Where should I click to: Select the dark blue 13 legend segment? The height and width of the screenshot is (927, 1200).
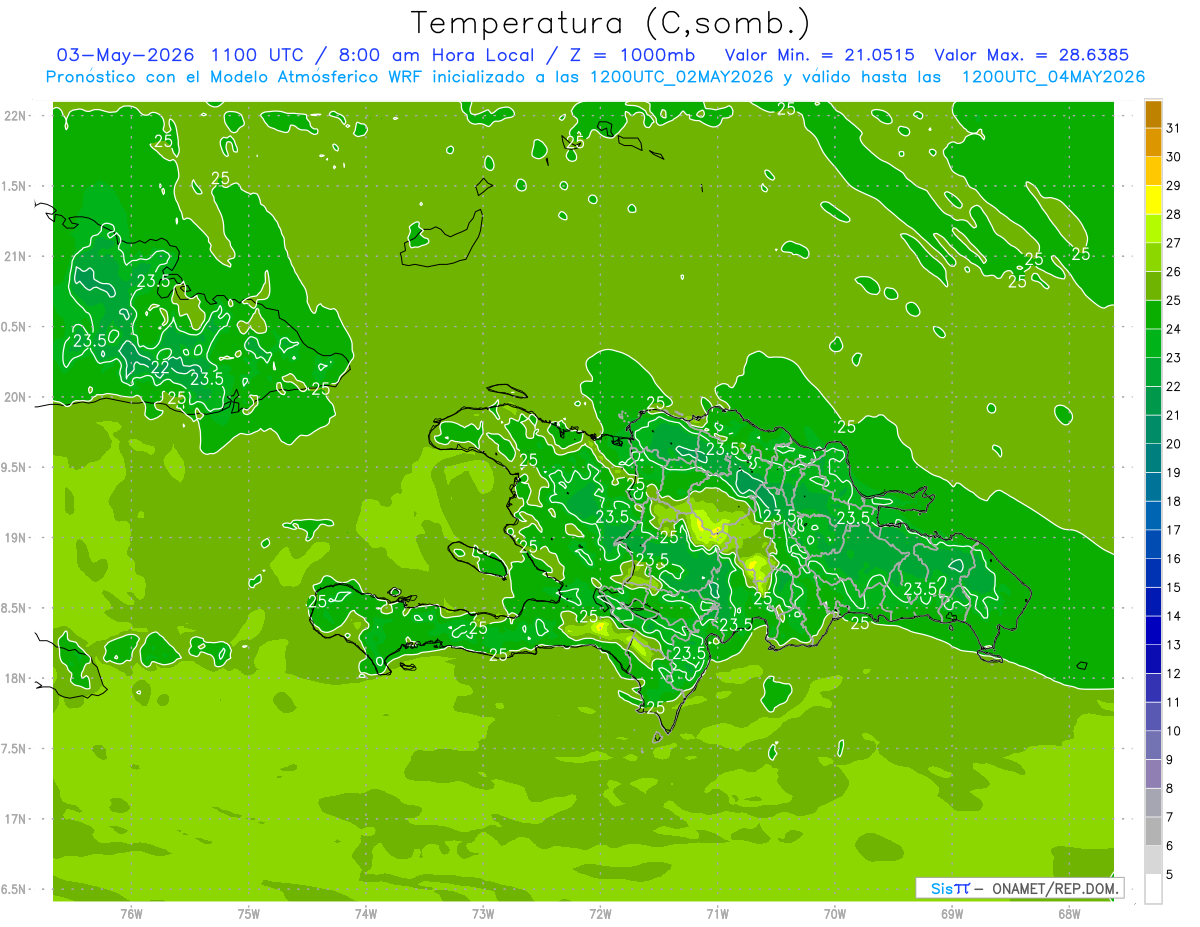(1153, 631)
